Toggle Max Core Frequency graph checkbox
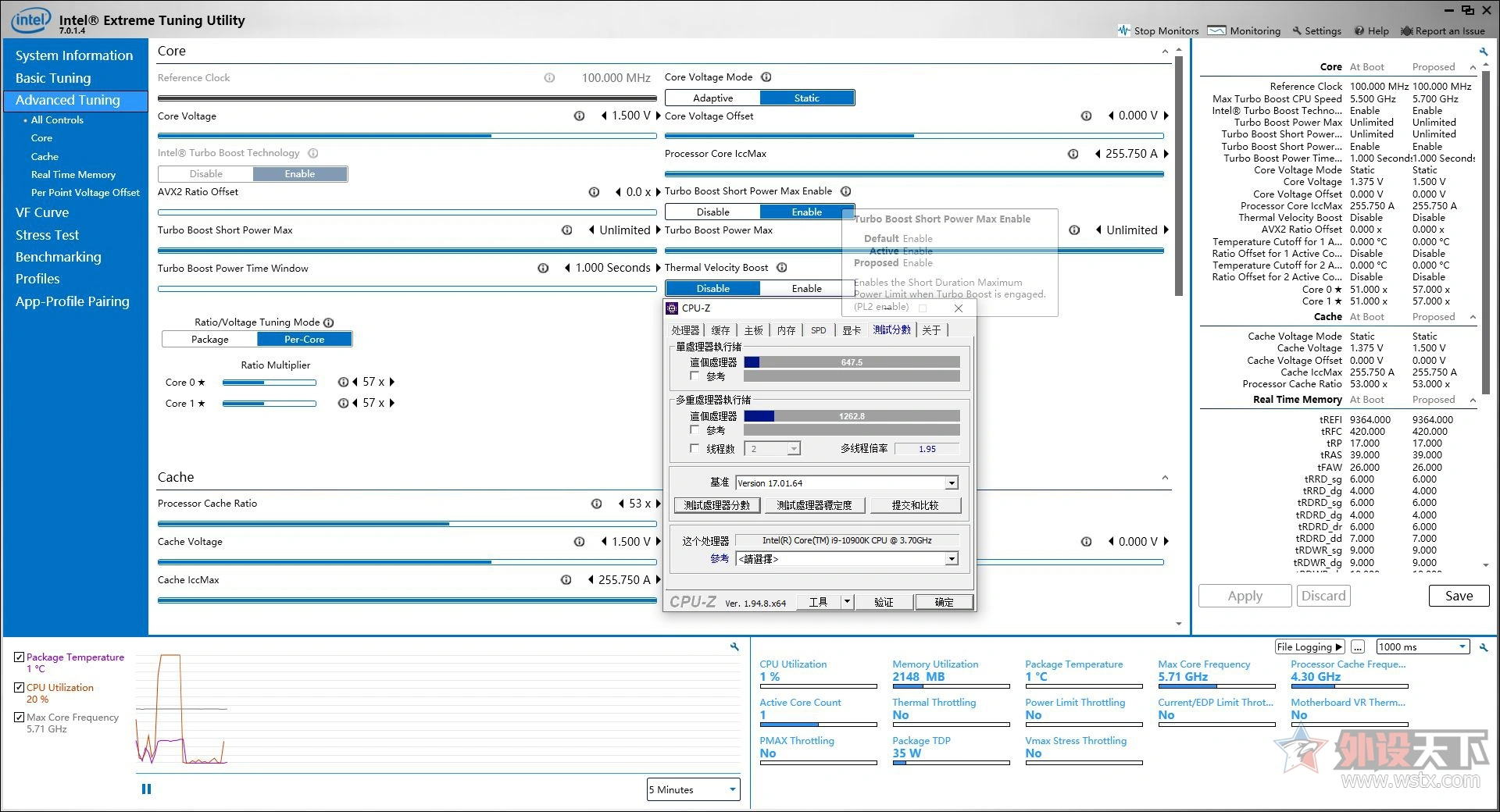This screenshot has height=812, width=1500. coord(19,718)
